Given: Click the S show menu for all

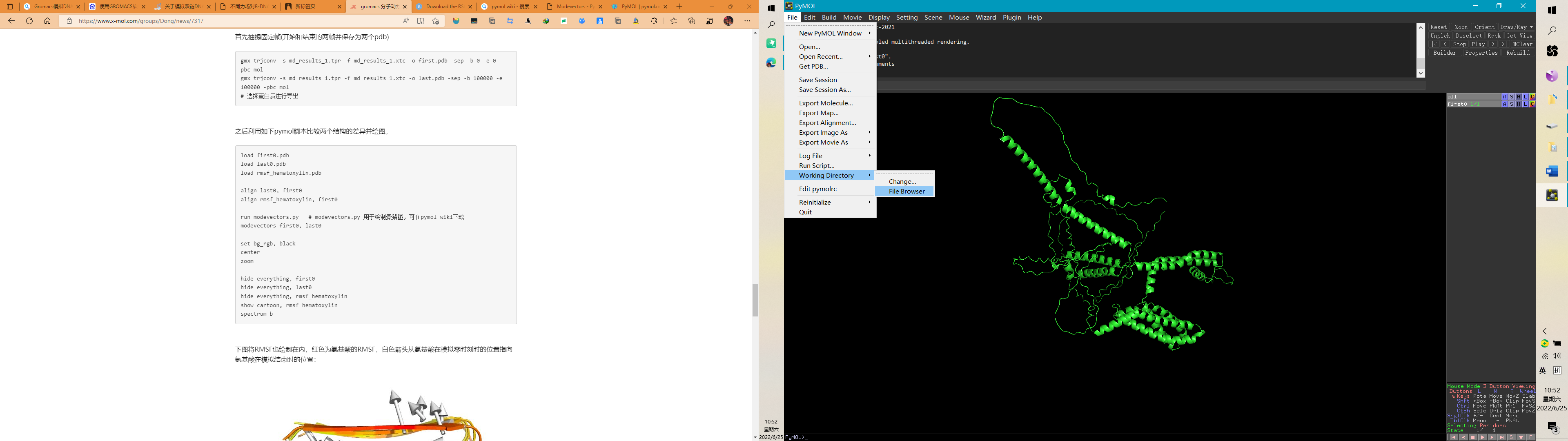Looking at the screenshot, I should (1511, 97).
